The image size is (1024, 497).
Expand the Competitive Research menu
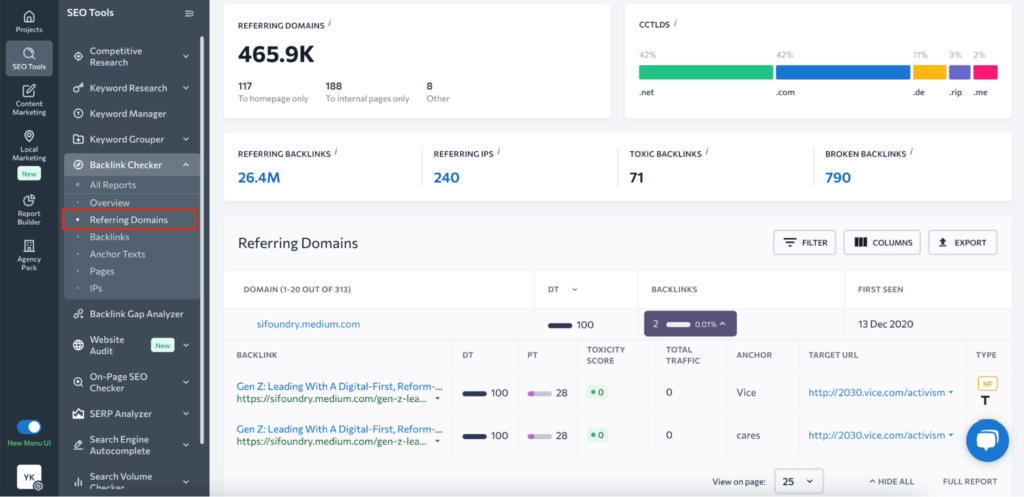pyautogui.click(x=186, y=57)
